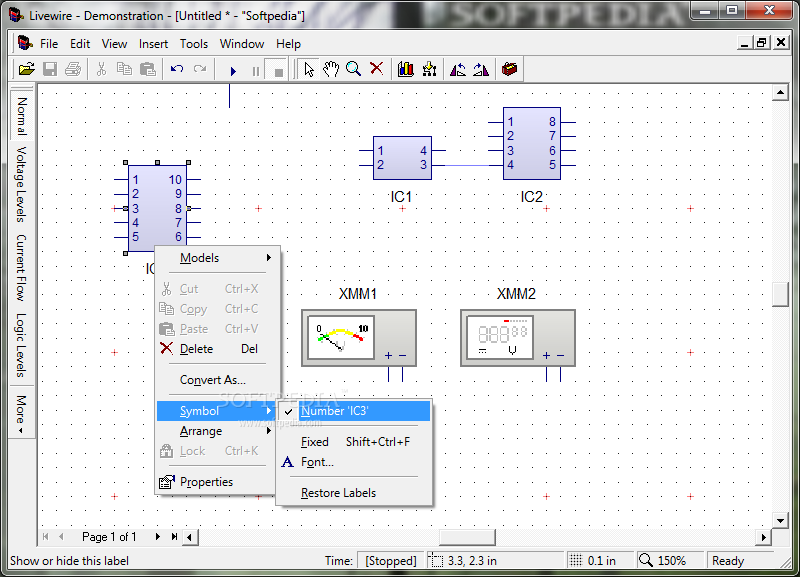This screenshot has width=800, height=577.
Task: Click the Save disk icon
Action: pyautogui.click(x=50, y=69)
